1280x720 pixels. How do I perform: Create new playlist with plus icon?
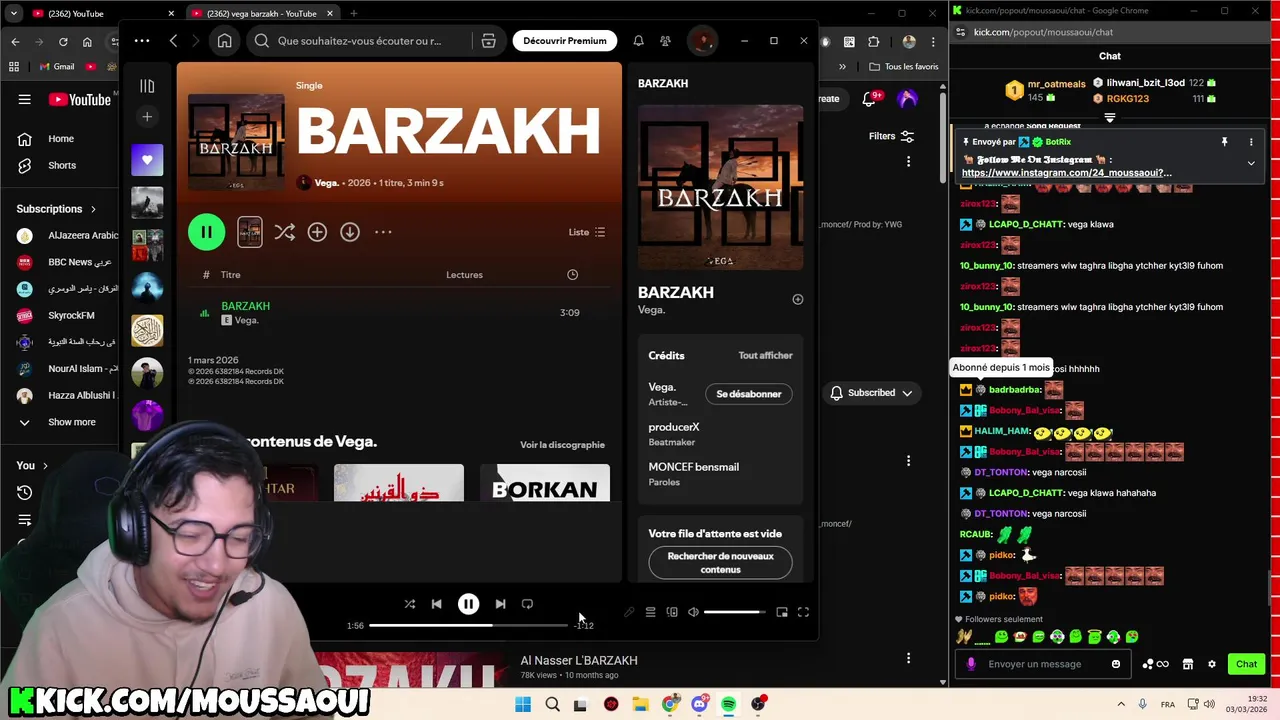click(147, 117)
